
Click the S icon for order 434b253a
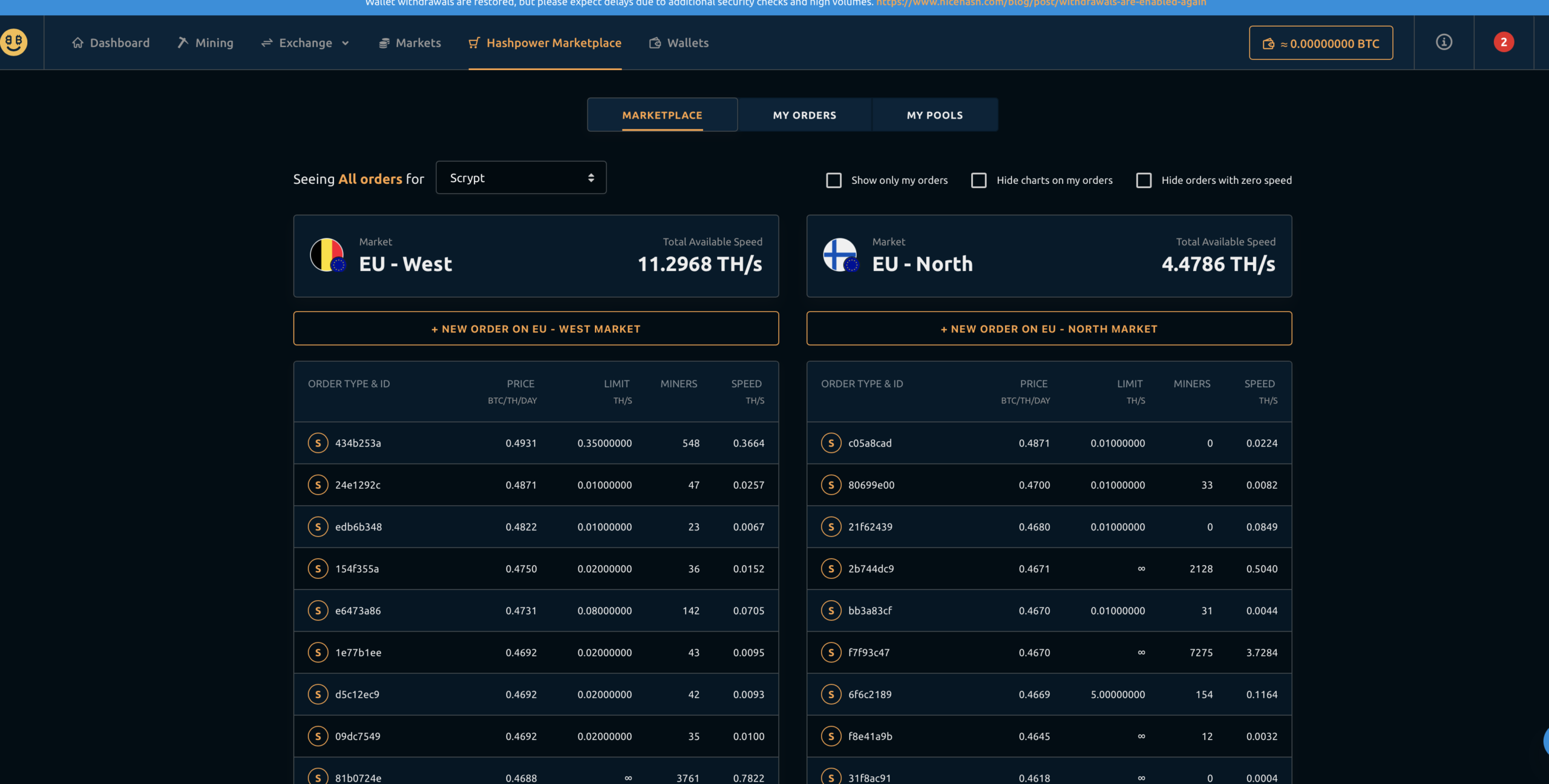318,443
